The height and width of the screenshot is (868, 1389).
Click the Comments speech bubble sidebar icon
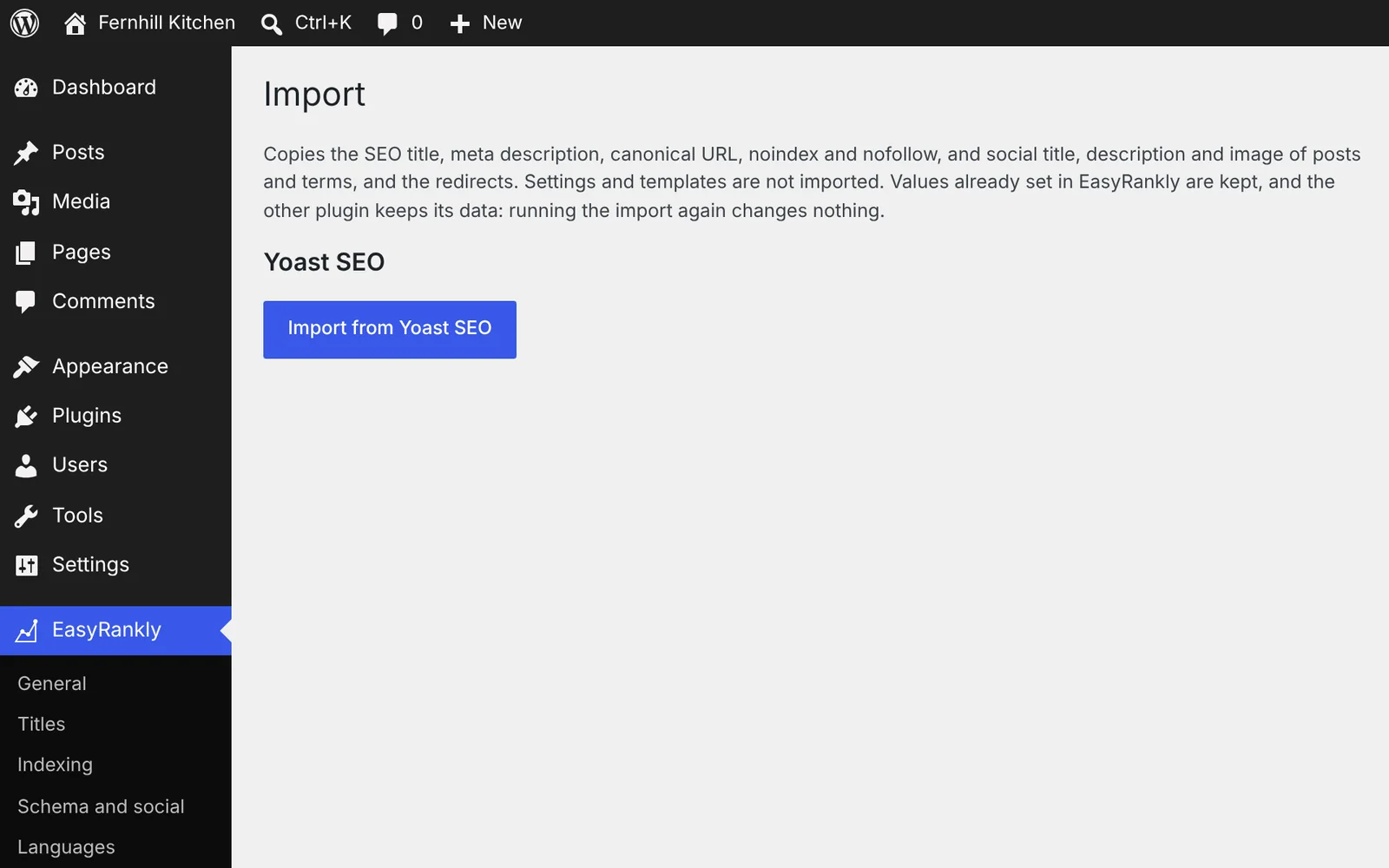tap(26, 302)
